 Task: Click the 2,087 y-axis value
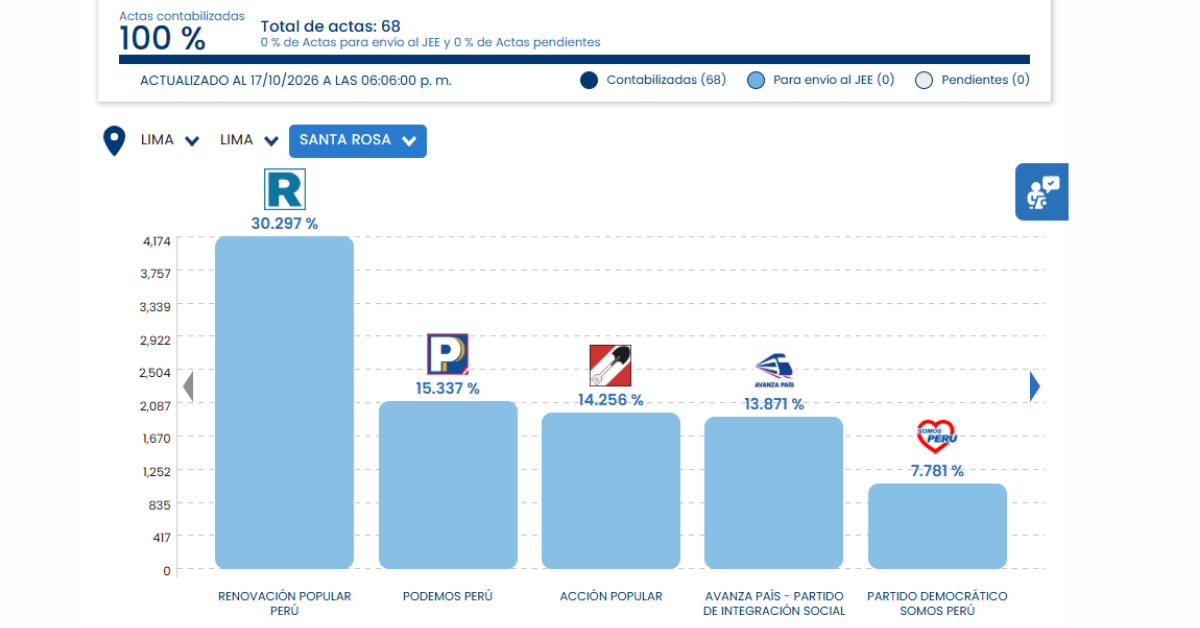pos(157,406)
